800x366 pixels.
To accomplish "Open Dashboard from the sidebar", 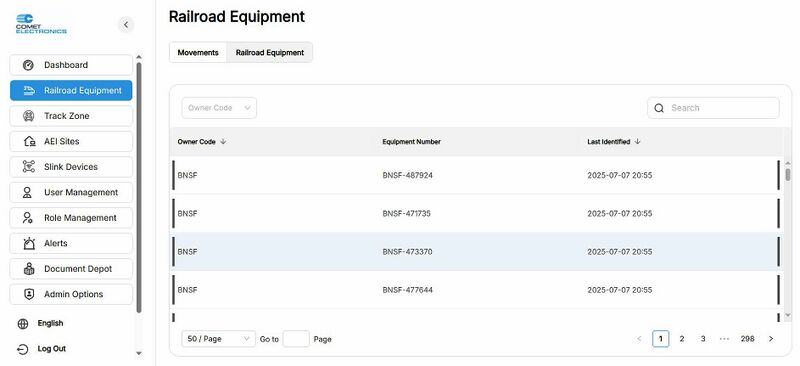I will pyautogui.click(x=71, y=65).
